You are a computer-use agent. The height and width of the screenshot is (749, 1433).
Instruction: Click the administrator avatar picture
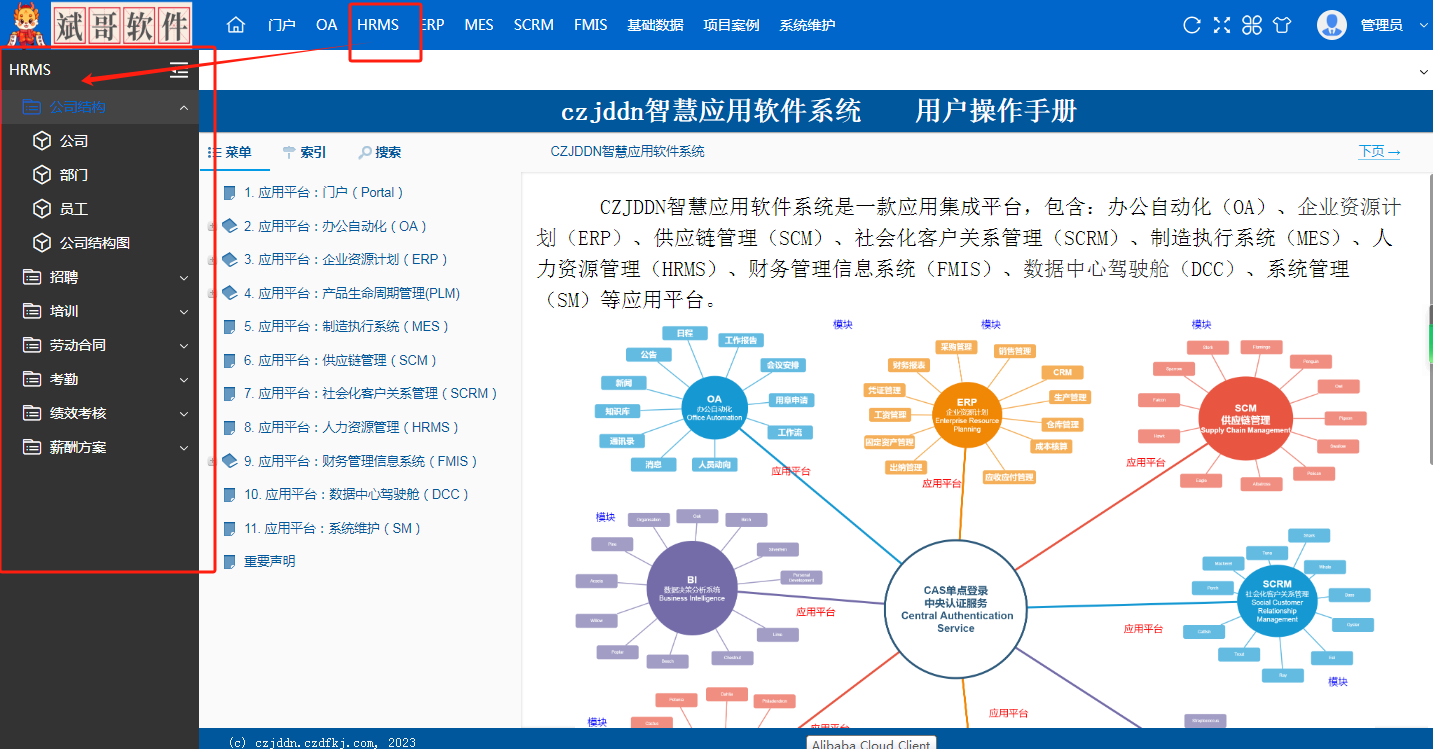tap(1332, 25)
